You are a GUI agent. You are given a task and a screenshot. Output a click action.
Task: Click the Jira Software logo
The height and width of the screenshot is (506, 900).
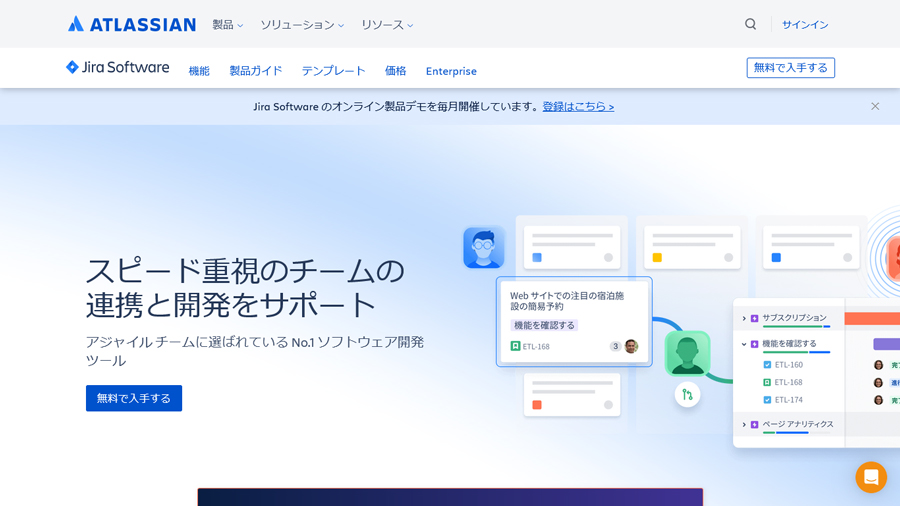[x=117, y=68]
